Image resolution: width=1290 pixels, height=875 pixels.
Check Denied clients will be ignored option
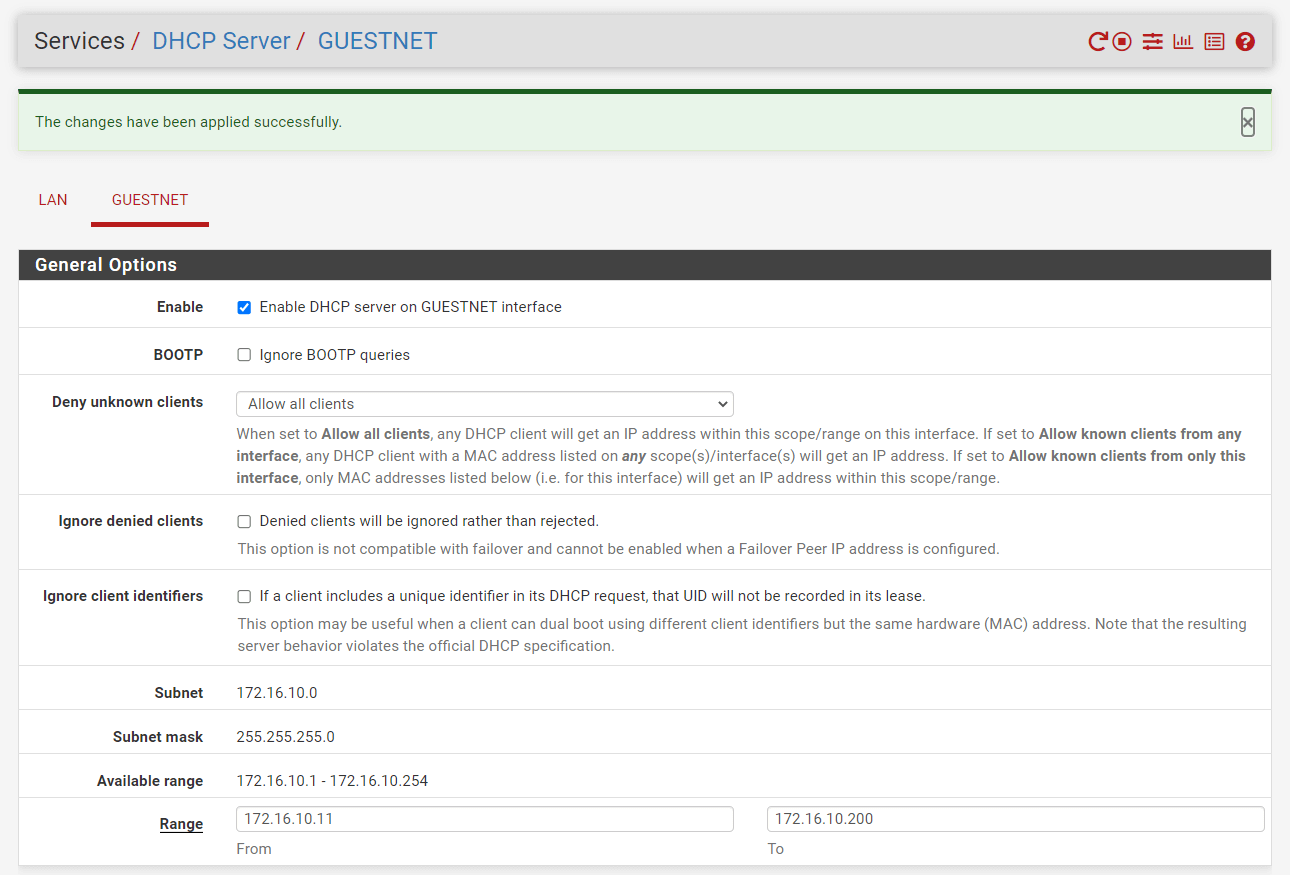pyautogui.click(x=244, y=521)
